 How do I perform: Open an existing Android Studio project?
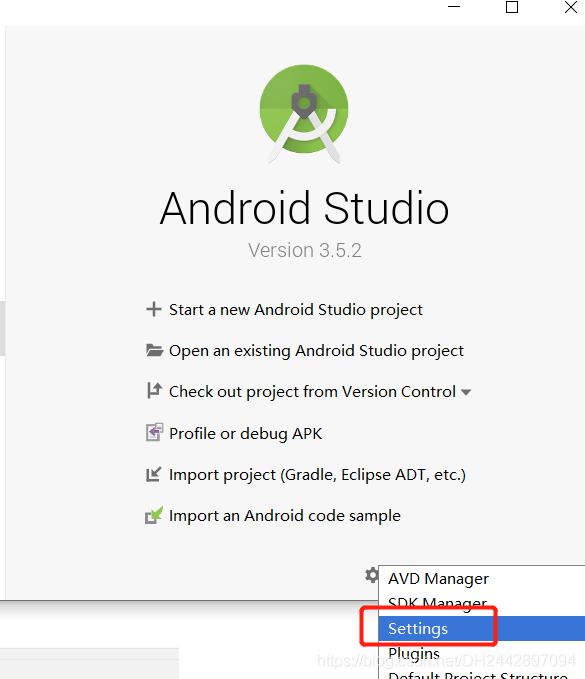(316, 351)
